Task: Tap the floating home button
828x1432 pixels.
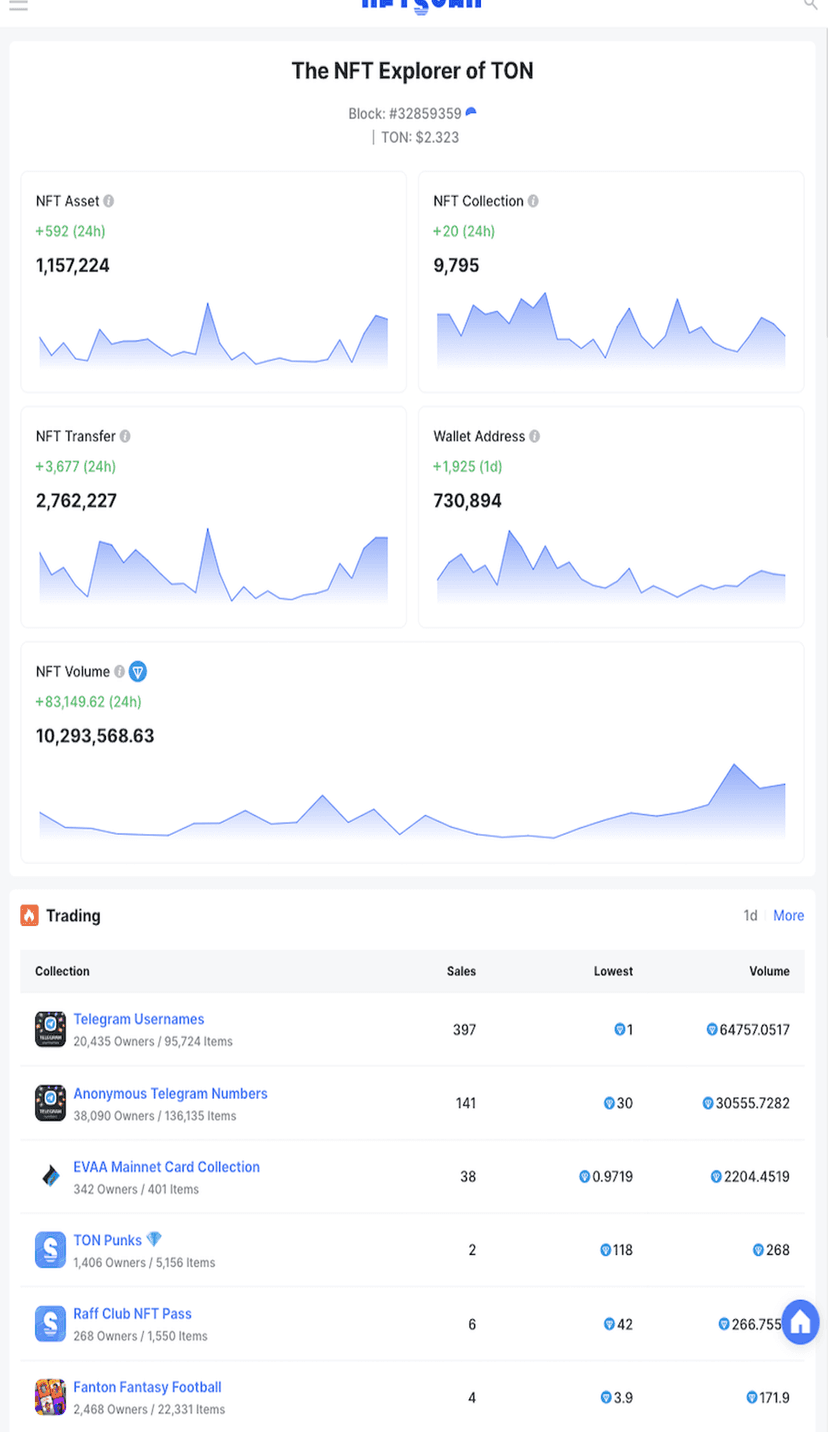Action: (x=799, y=1322)
